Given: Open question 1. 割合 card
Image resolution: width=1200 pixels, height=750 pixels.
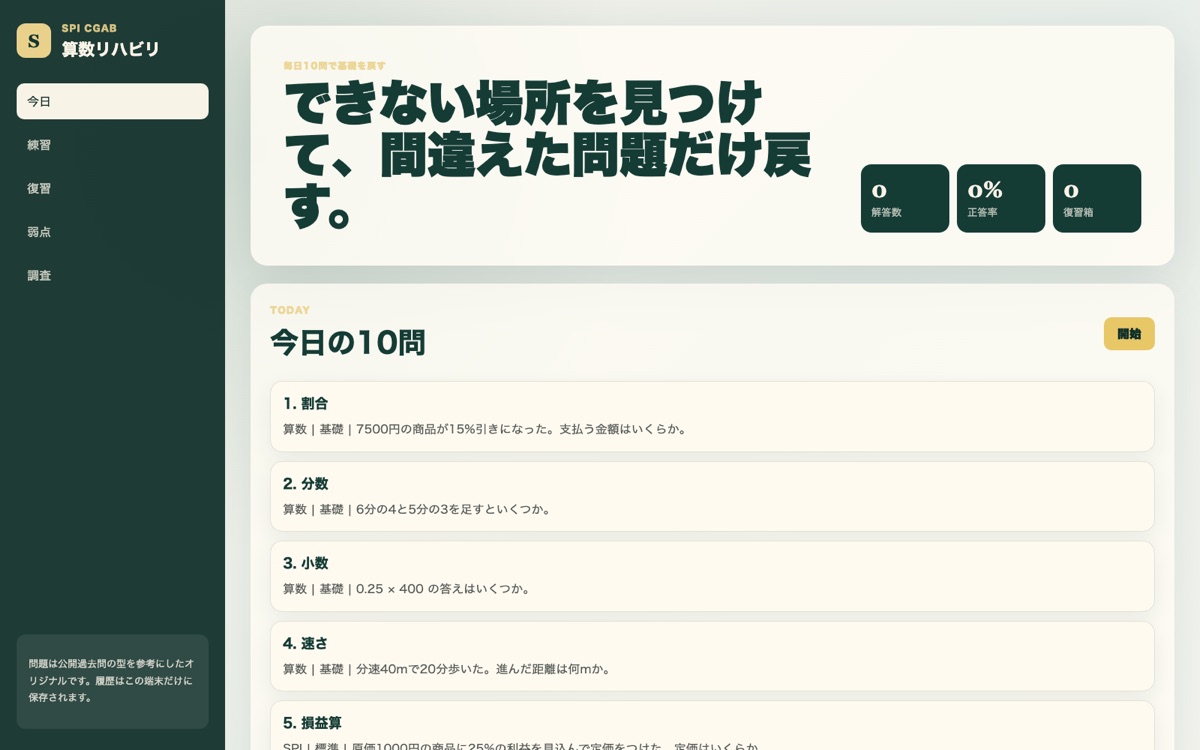Looking at the screenshot, I should point(712,416).
